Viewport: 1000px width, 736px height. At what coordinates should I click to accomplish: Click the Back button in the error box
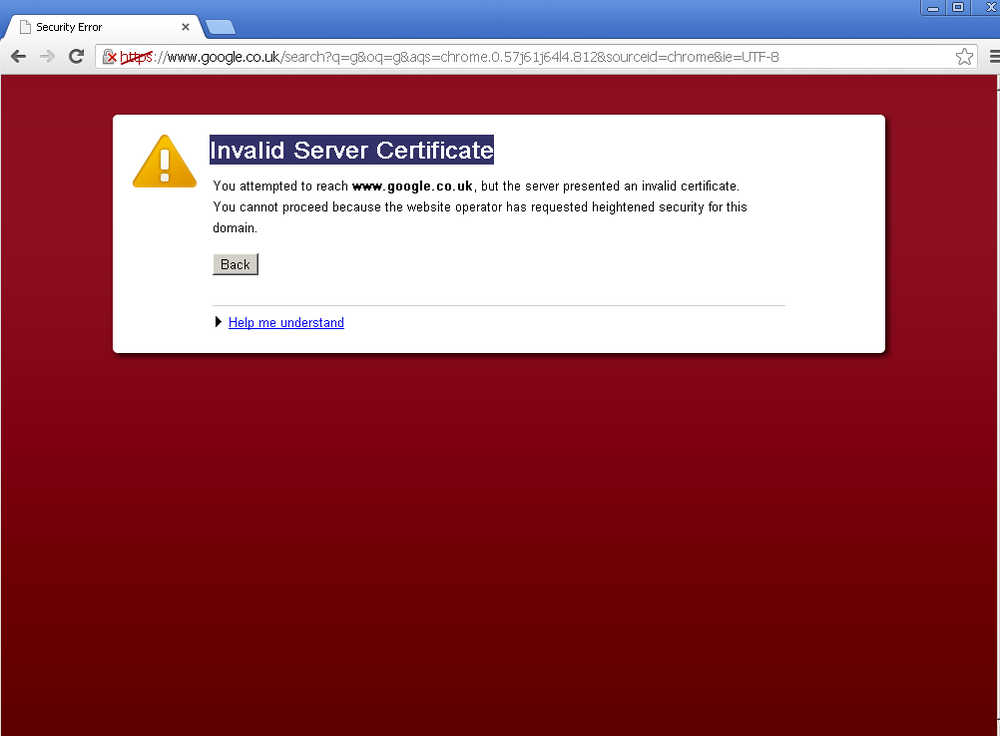235,265
